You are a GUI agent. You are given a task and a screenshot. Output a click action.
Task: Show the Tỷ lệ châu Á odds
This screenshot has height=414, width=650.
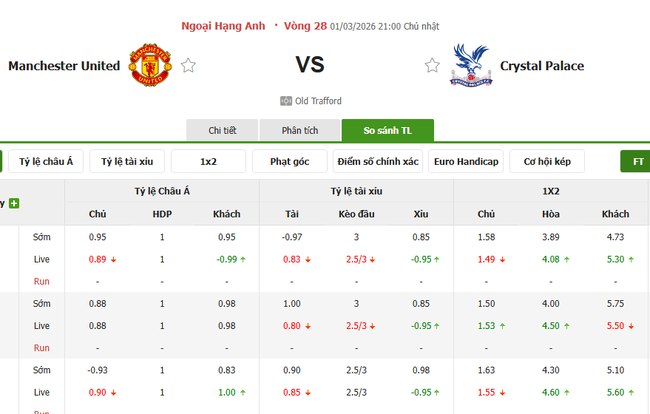46,162
